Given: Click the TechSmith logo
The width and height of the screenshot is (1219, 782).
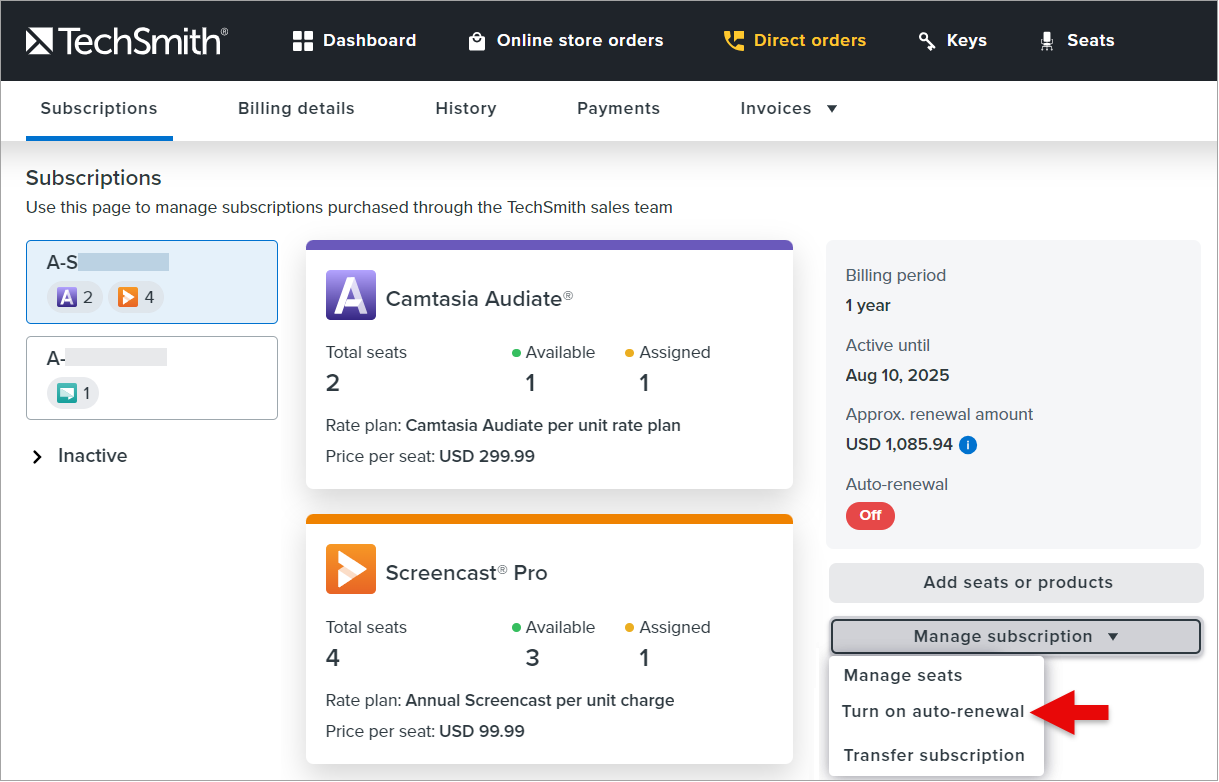Looking at the screenshot, I should [x=126, y=41].
